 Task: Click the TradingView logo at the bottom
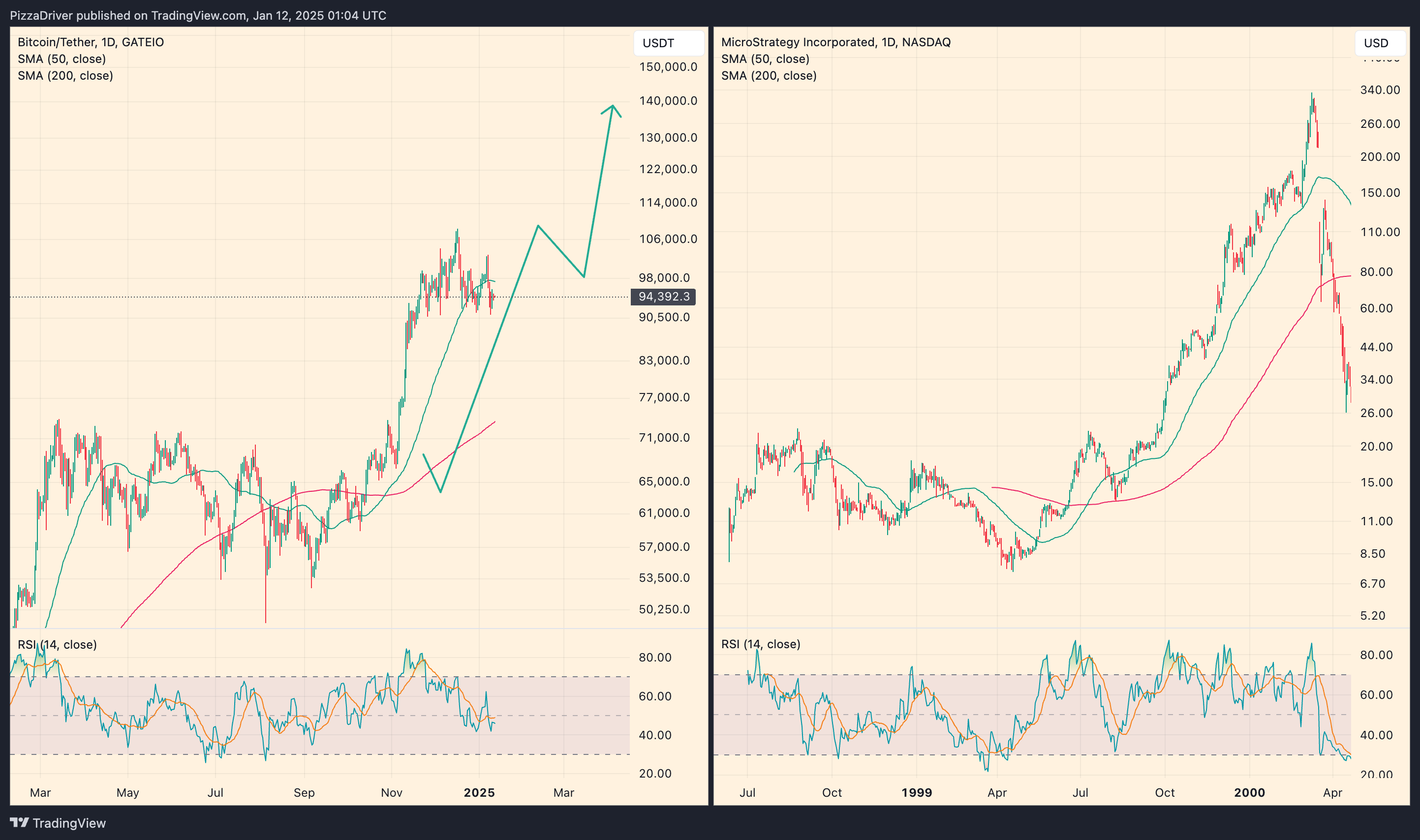point(58,823)
